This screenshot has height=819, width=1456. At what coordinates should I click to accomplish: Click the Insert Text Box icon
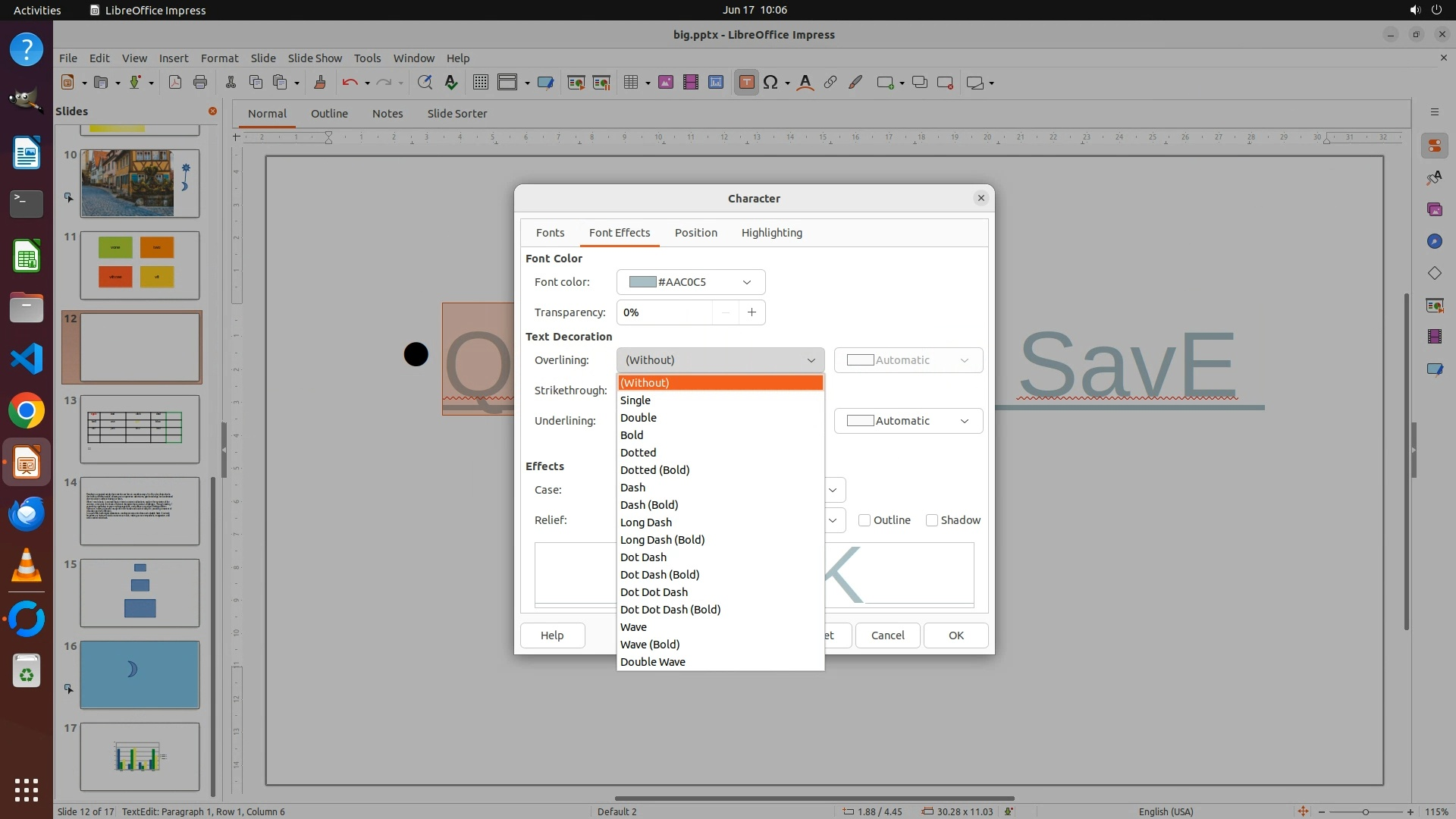click(746, 83)
